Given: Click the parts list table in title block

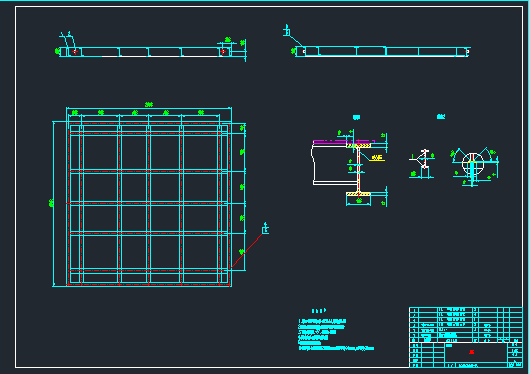Looking at the screenshot, I should 466,324.
